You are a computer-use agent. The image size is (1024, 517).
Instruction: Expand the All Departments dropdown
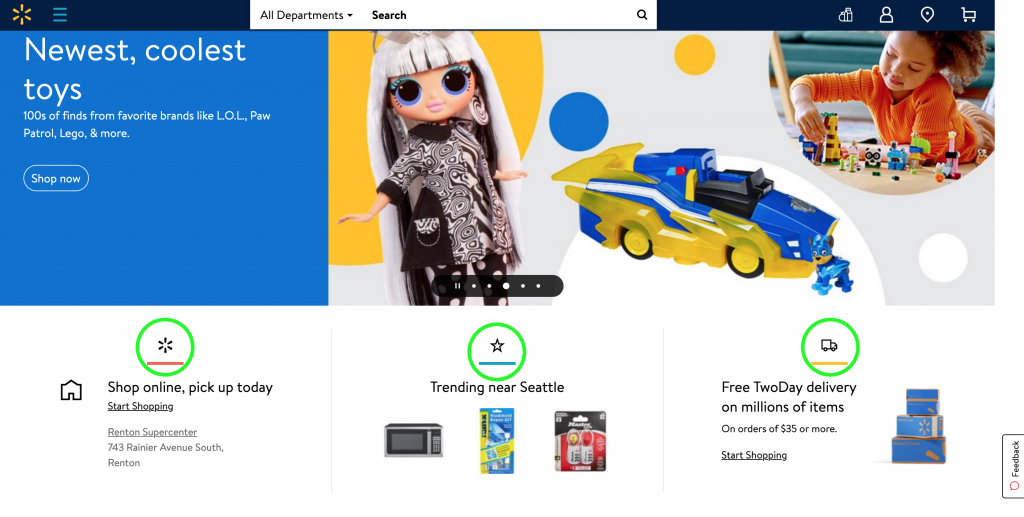coord(306,15)
